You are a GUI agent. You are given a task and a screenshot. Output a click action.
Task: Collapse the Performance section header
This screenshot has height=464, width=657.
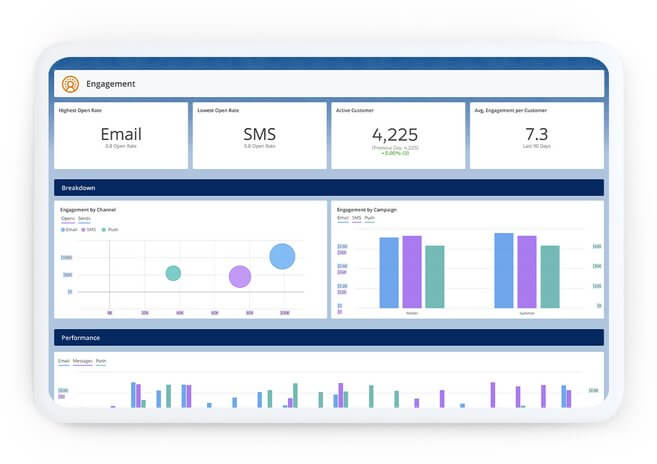pyautogui.click(x=329, y=338)
